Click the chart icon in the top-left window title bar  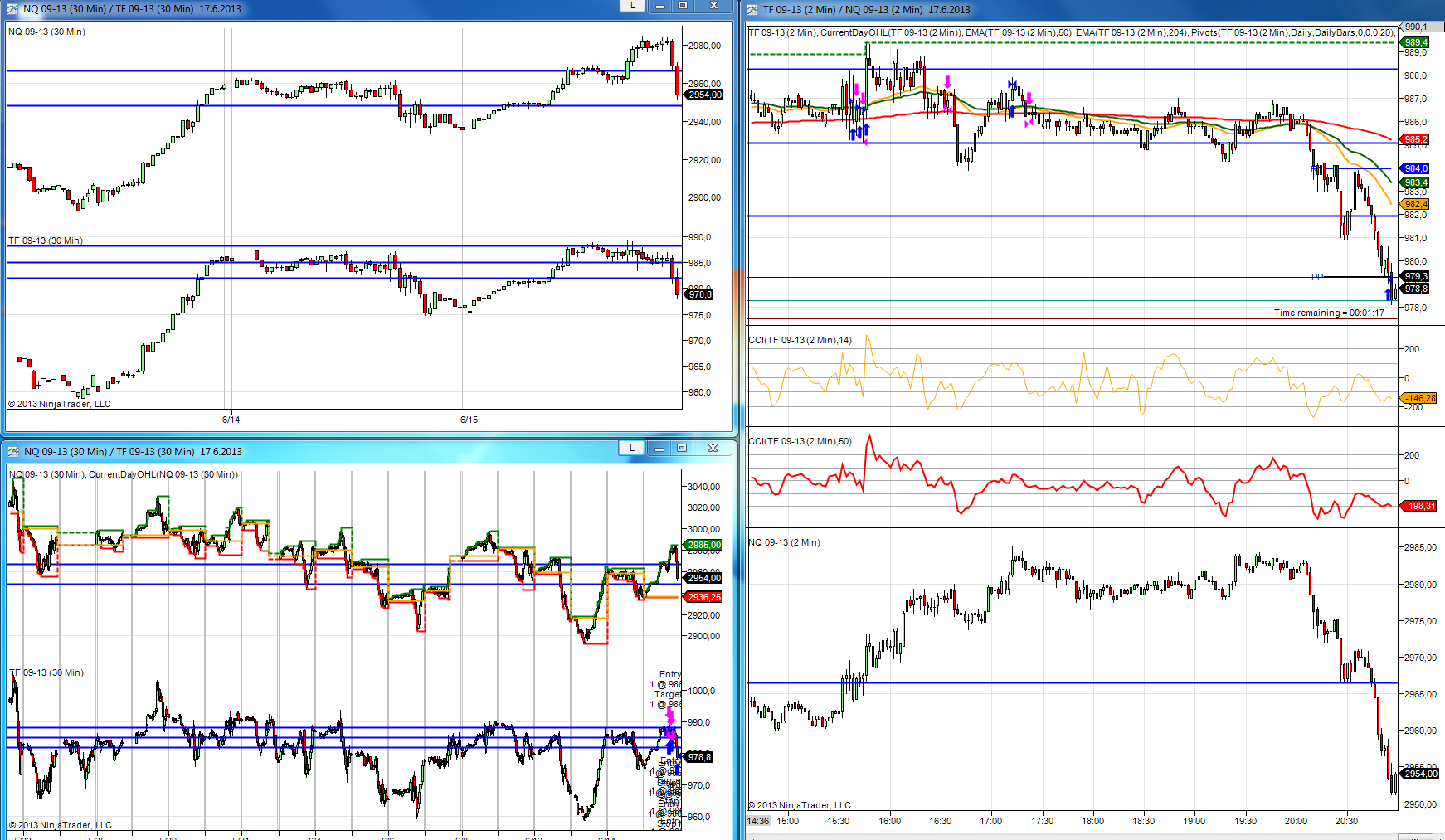tap(12, 8)
